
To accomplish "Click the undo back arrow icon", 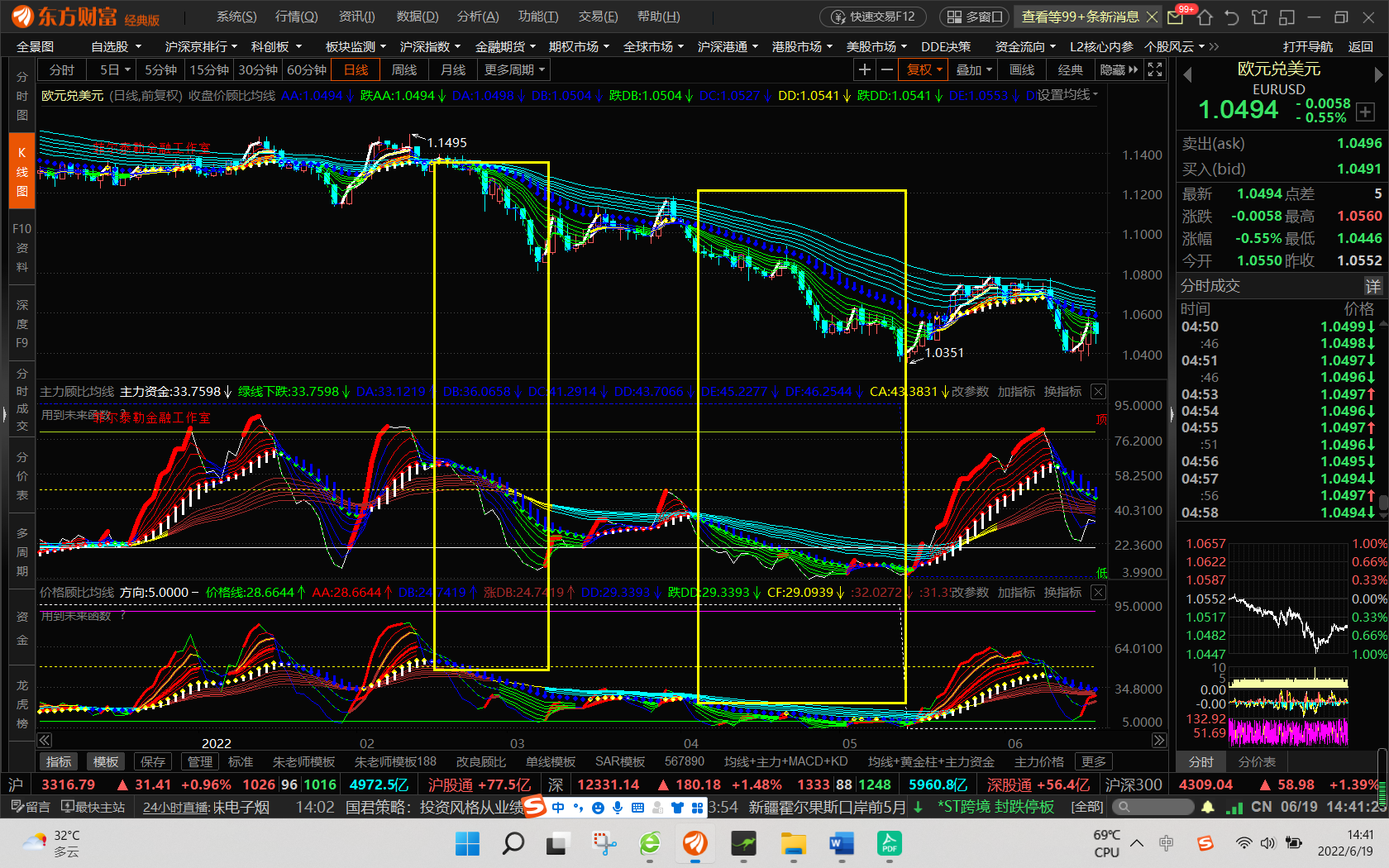I will (1232, 17).
